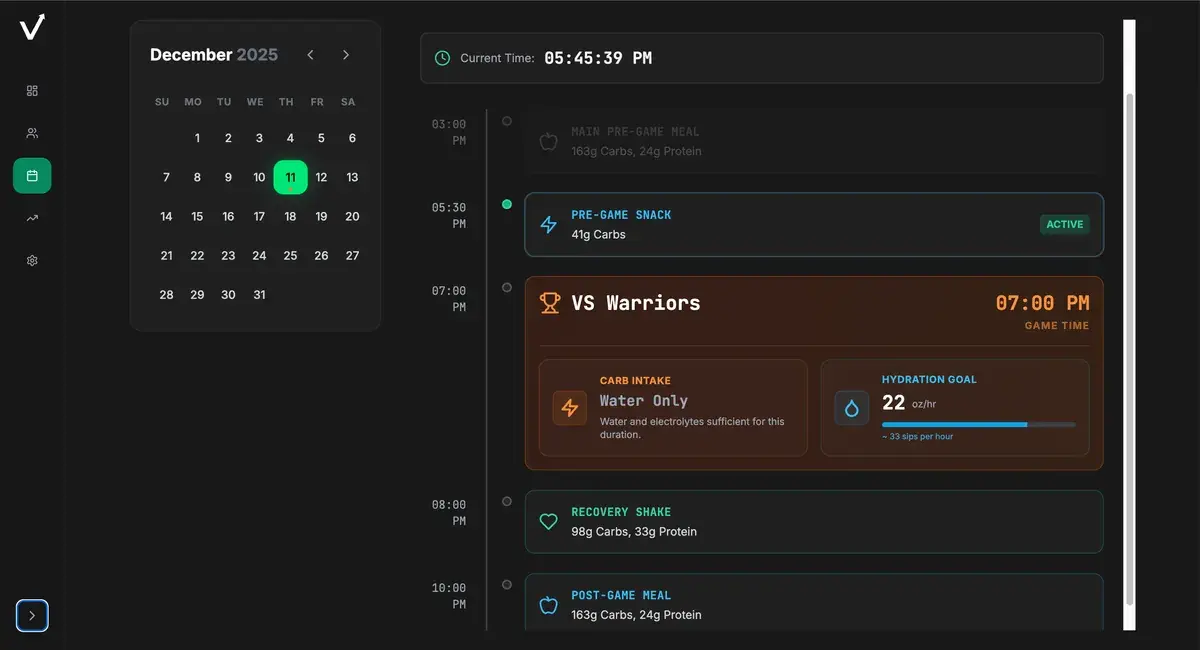Go to previous month using left arrow
This screenshot has height=650, width=1200.
click(310, 55)
